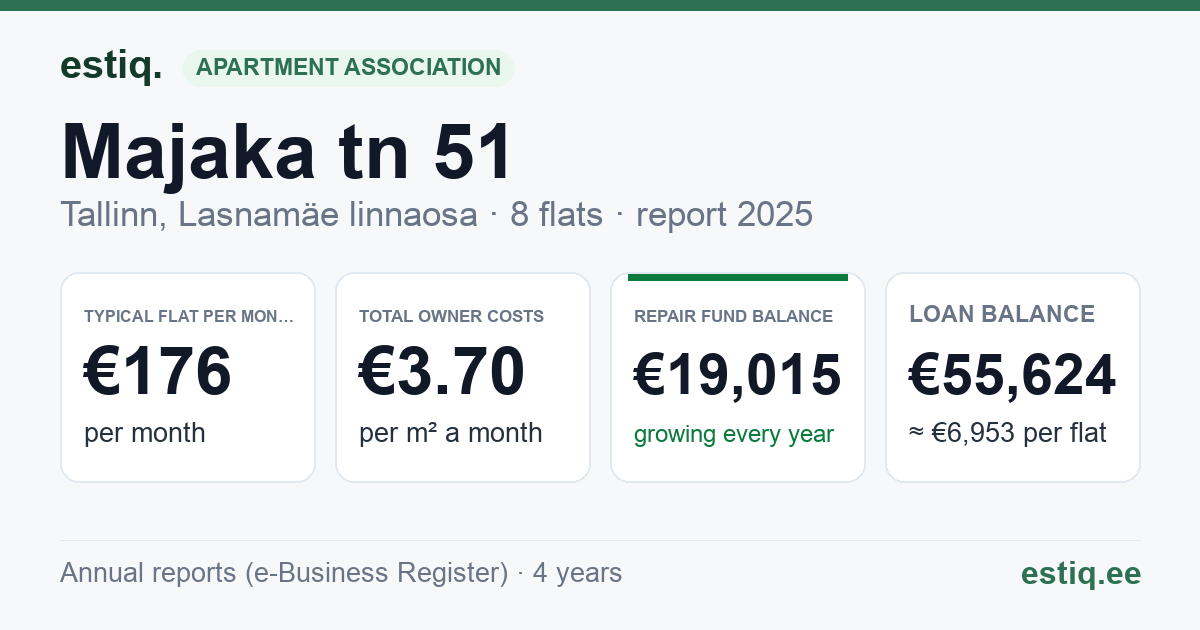Click the footer text starting with Annual reports (e-Business Register)
1200x630 pixels.
click(x=341, y=573)
